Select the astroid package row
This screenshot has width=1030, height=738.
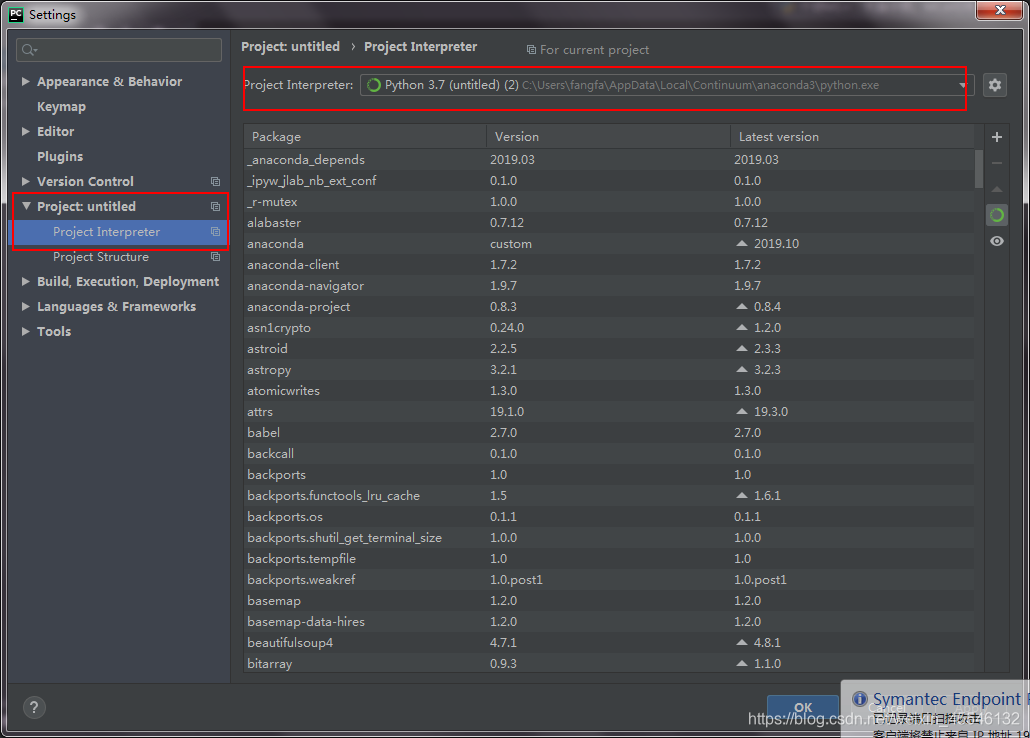click(x=609, y=349)
